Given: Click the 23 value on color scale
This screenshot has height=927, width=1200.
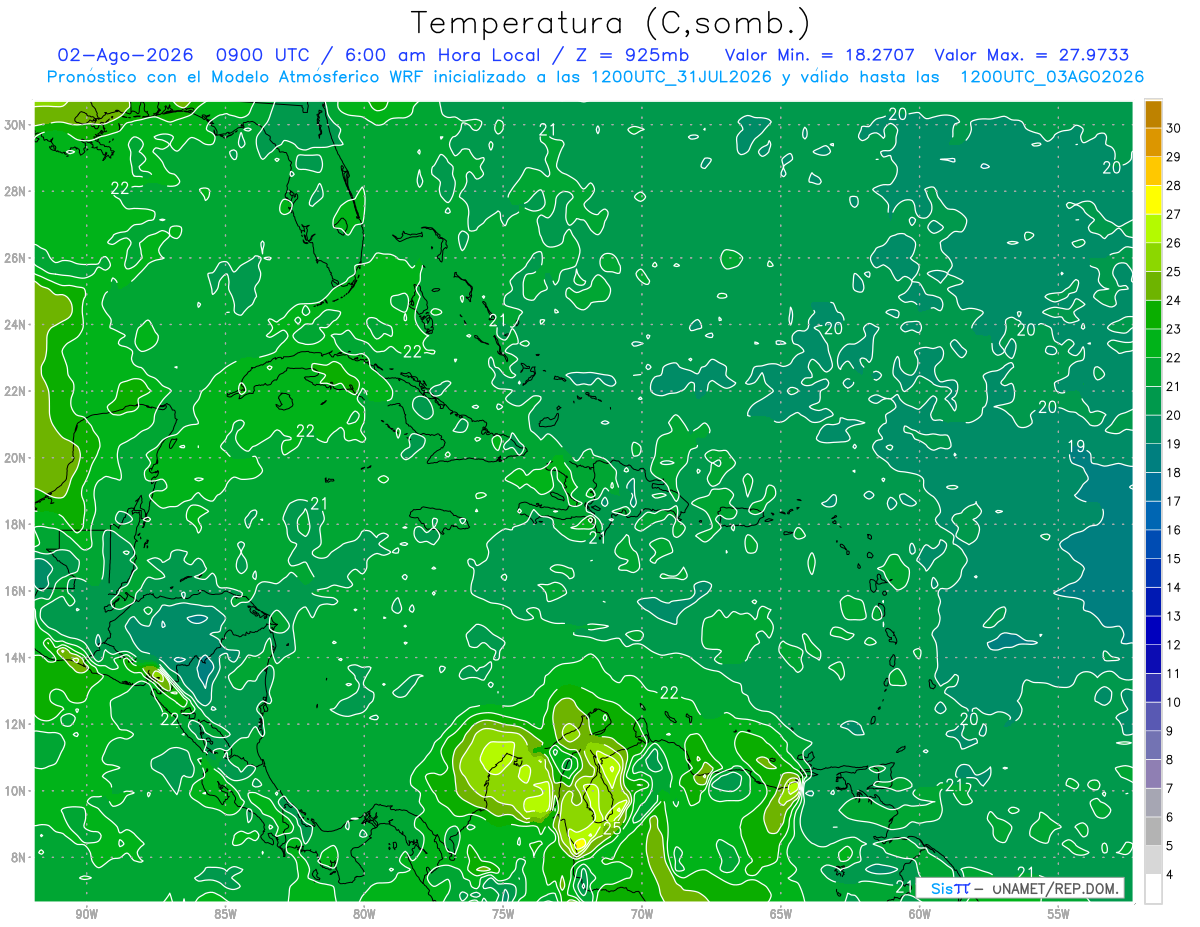Looking at the screenshot, I should [x=1173, y=329].
